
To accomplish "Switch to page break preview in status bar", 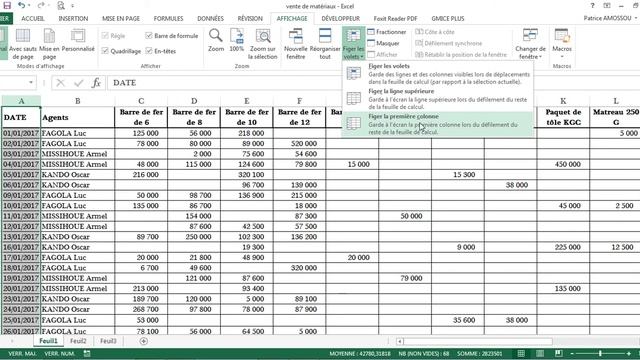I will (x=558, y=353).
